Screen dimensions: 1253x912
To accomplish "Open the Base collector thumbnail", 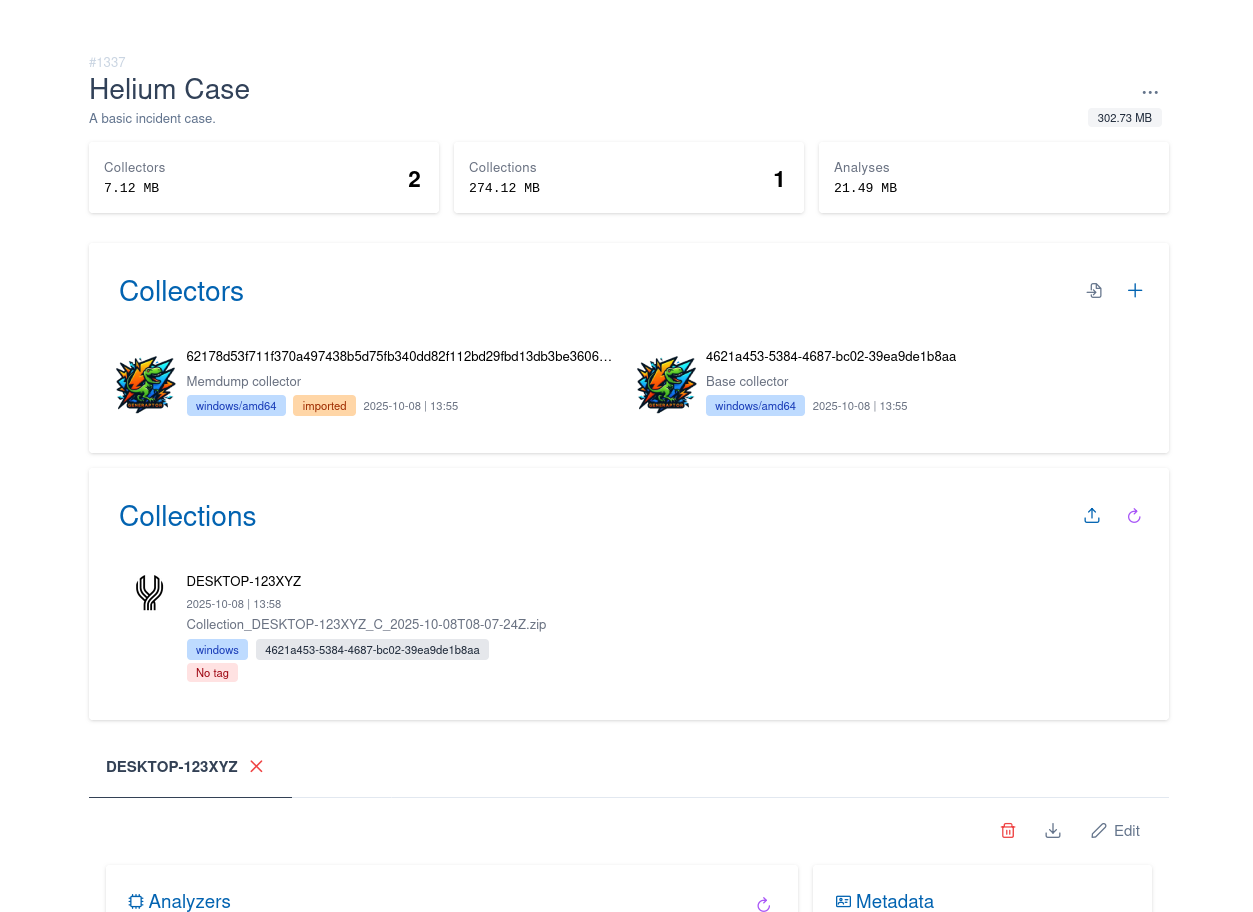I will pos(666,385).
